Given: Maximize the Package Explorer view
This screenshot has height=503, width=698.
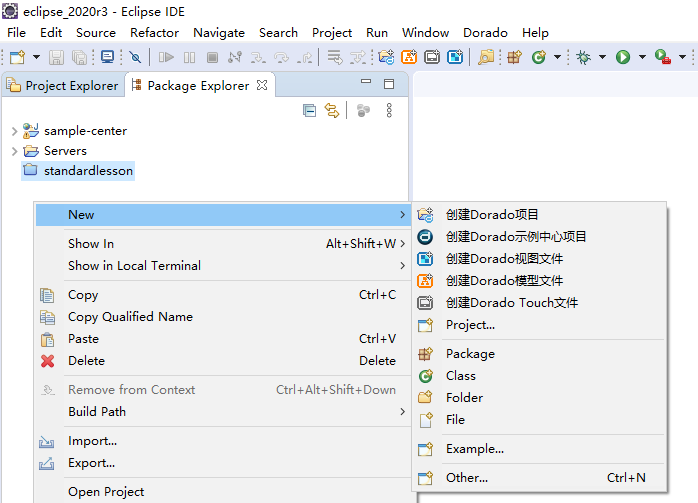Looking at the screenshot, I should pyautogui.click(x=389, y=84).
